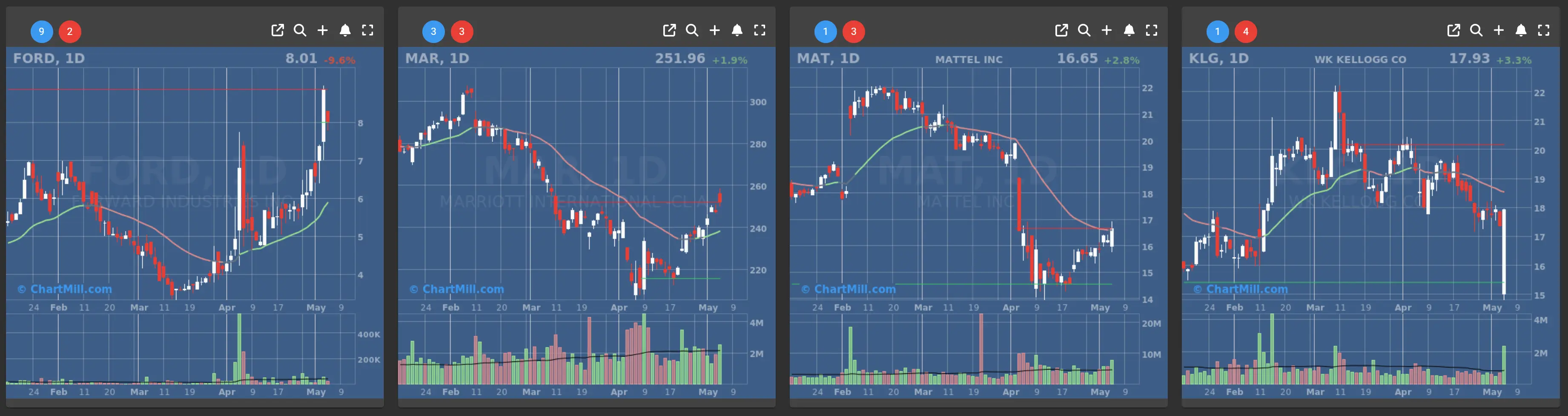Click the red 3 badge on MAR card
This screenshot has width=1568, height=416.
tap(462, 31)
